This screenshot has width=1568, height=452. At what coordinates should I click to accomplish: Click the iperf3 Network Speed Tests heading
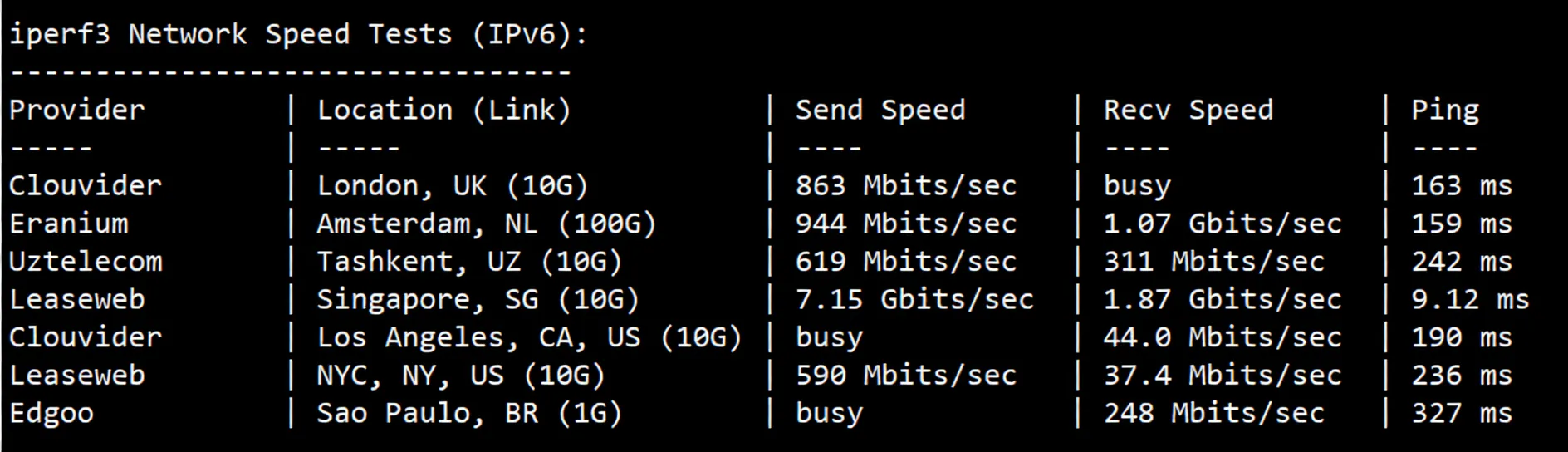(x=297, y=35)
